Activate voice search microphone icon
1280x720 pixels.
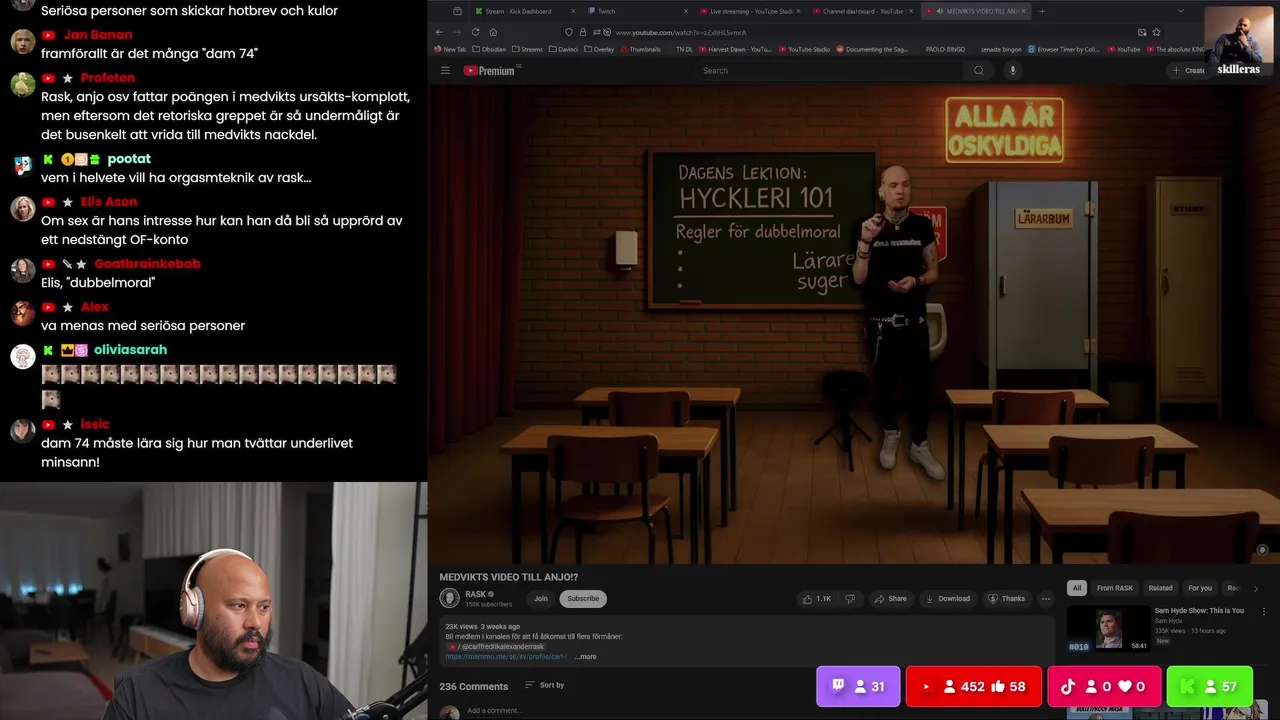tap(1012, 70)
